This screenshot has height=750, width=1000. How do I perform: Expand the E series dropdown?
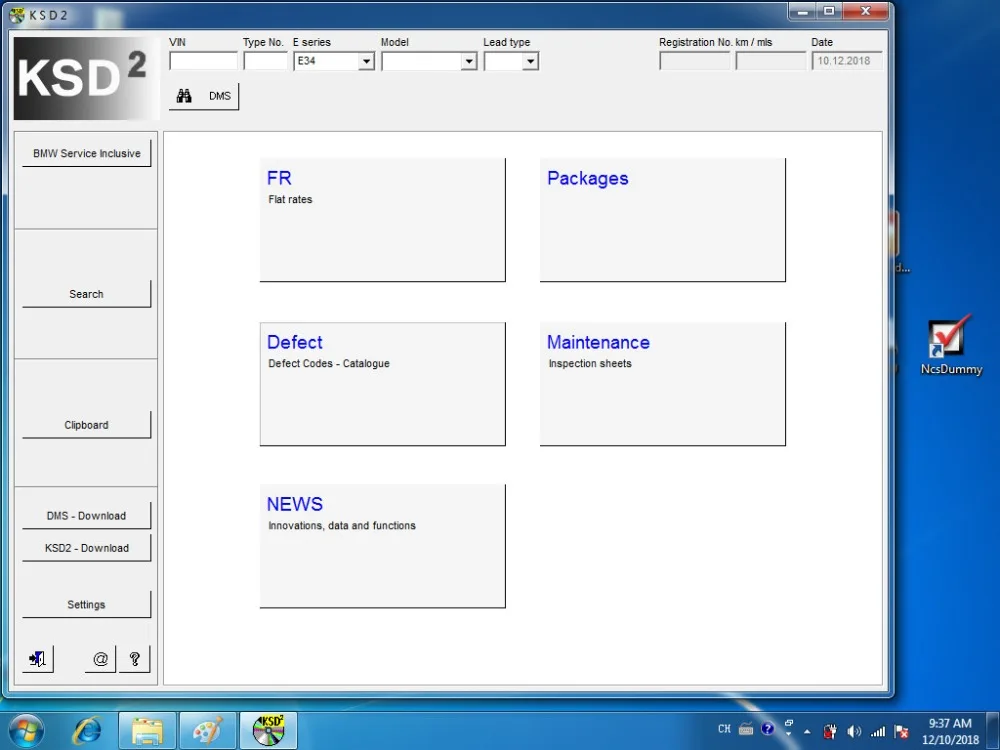coord(366,61)
